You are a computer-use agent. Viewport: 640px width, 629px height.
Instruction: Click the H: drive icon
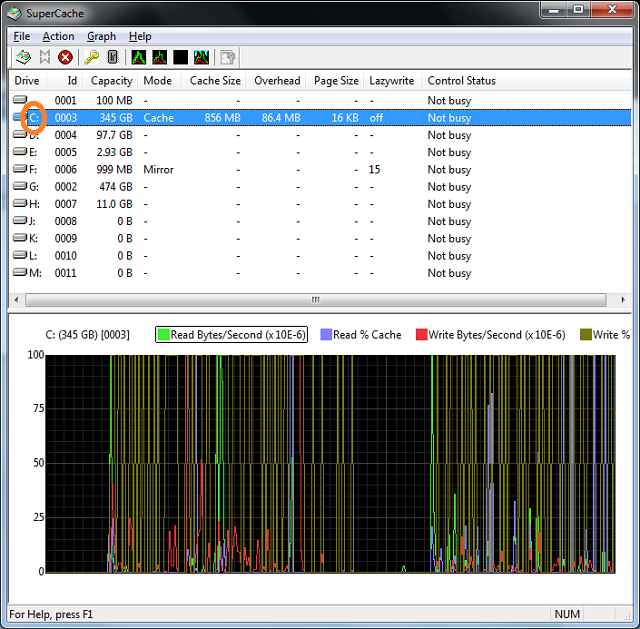click(20, 203)
